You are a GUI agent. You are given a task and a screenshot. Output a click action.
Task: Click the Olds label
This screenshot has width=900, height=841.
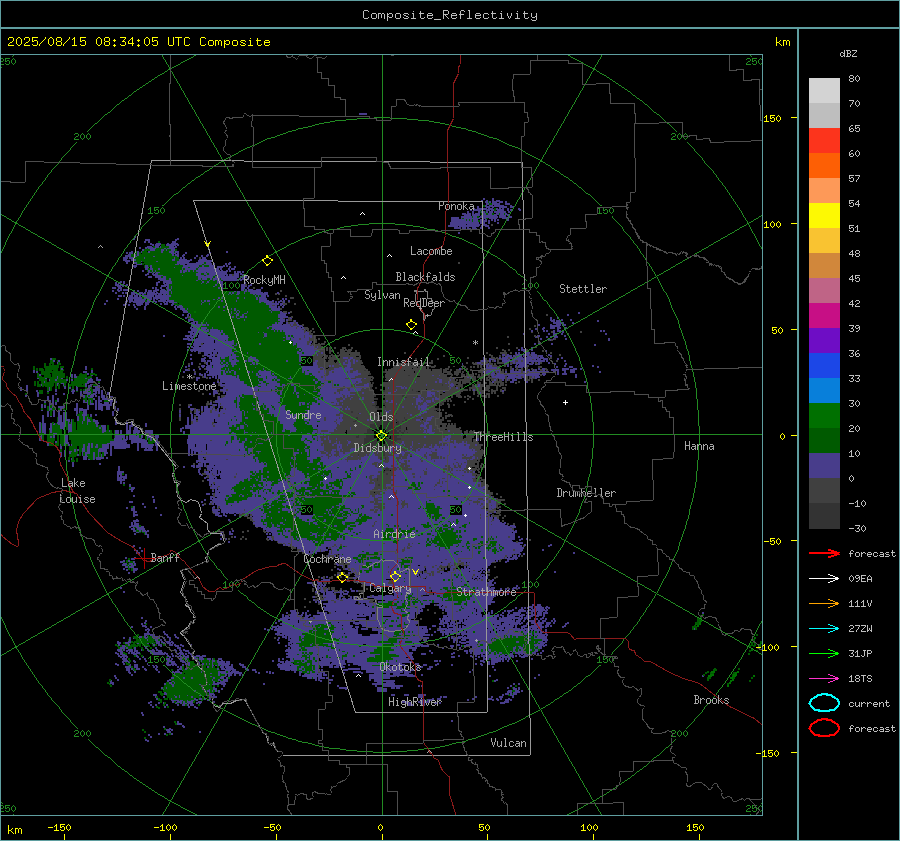point(381,417)
